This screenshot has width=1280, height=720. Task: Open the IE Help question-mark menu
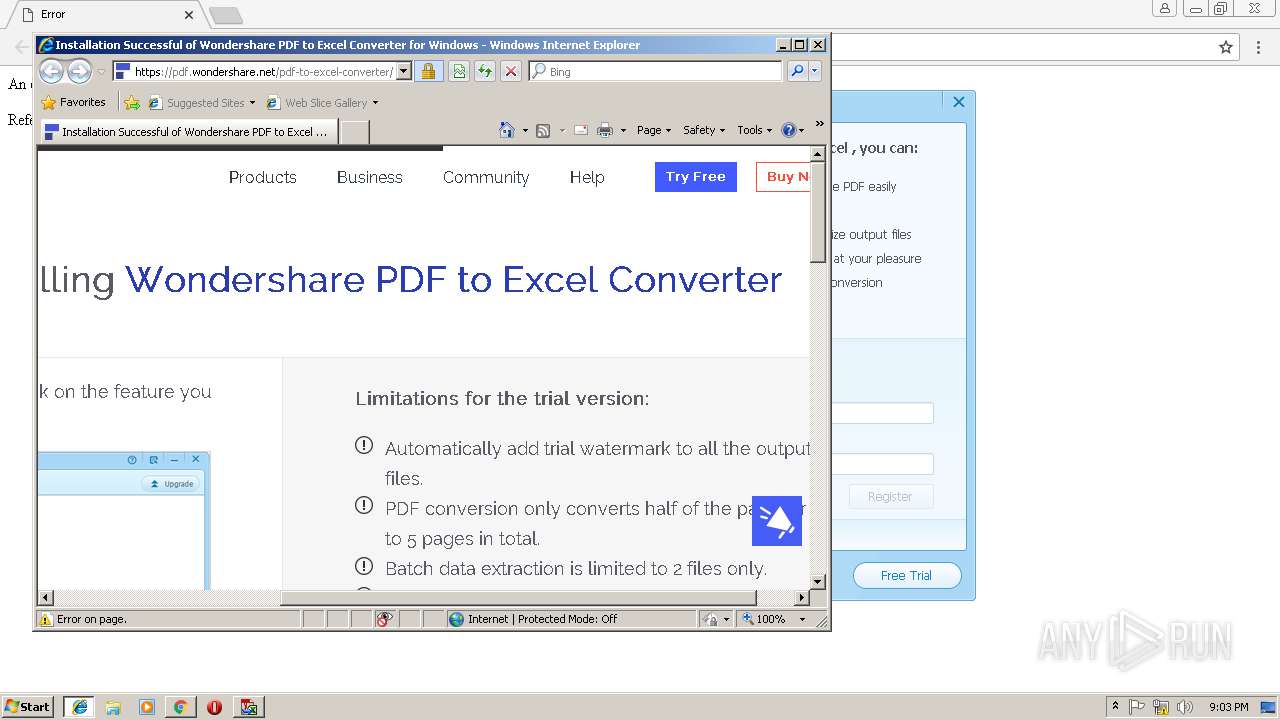tap(792, 130)
